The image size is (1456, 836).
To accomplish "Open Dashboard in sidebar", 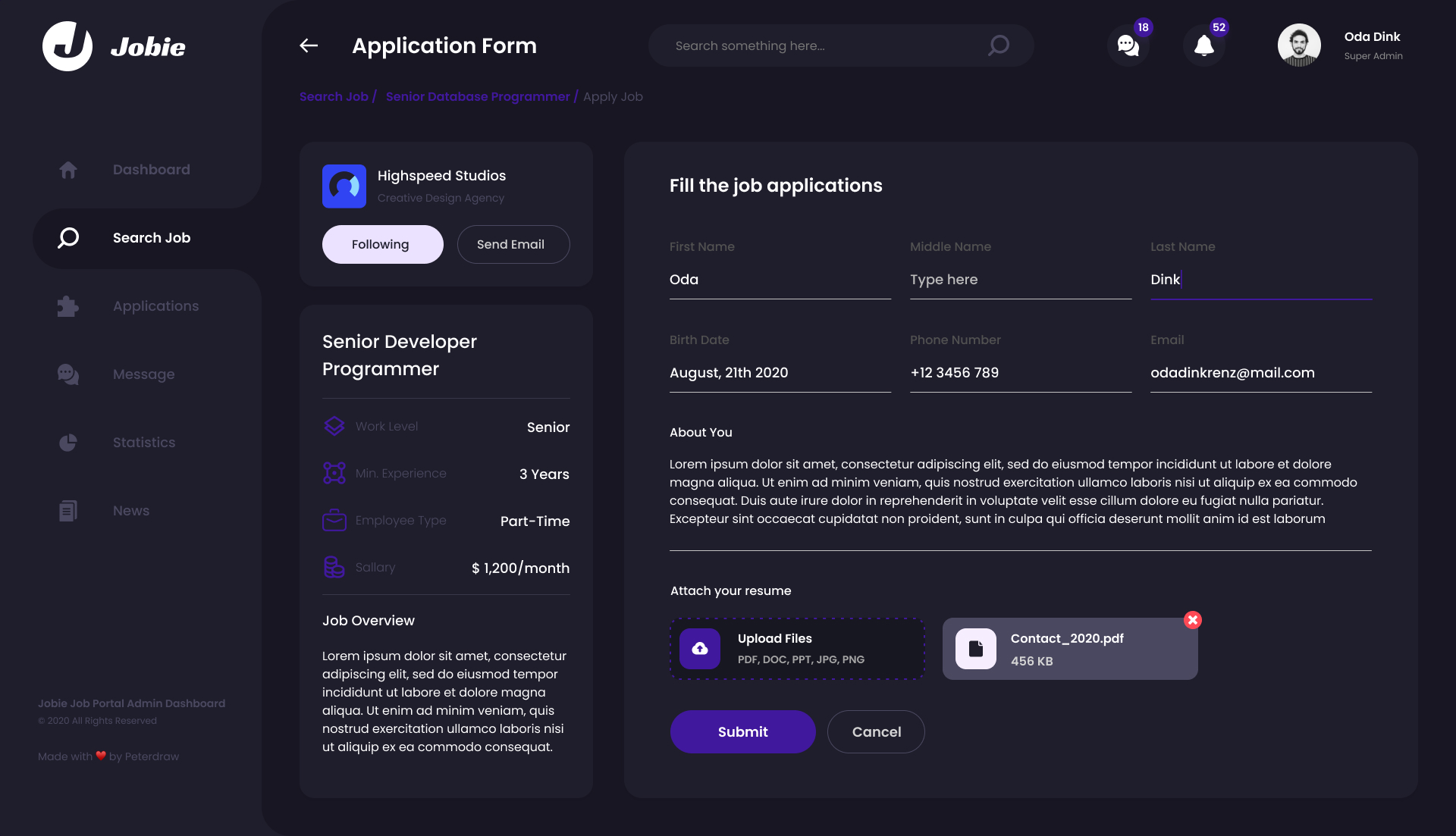I will [x=151, y=170].
